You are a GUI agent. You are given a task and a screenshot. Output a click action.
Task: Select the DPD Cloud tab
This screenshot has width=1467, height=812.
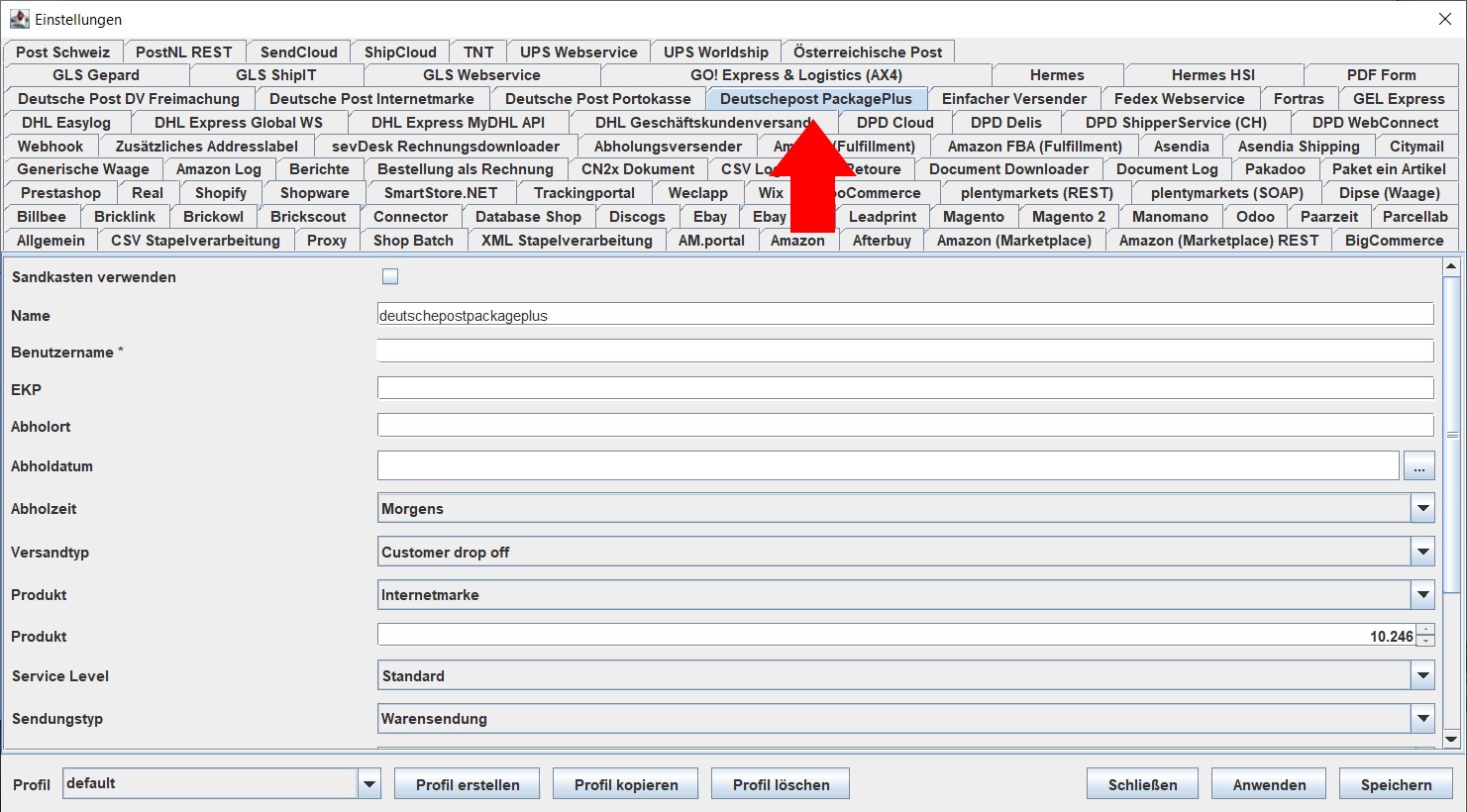[x=895, y=123]
